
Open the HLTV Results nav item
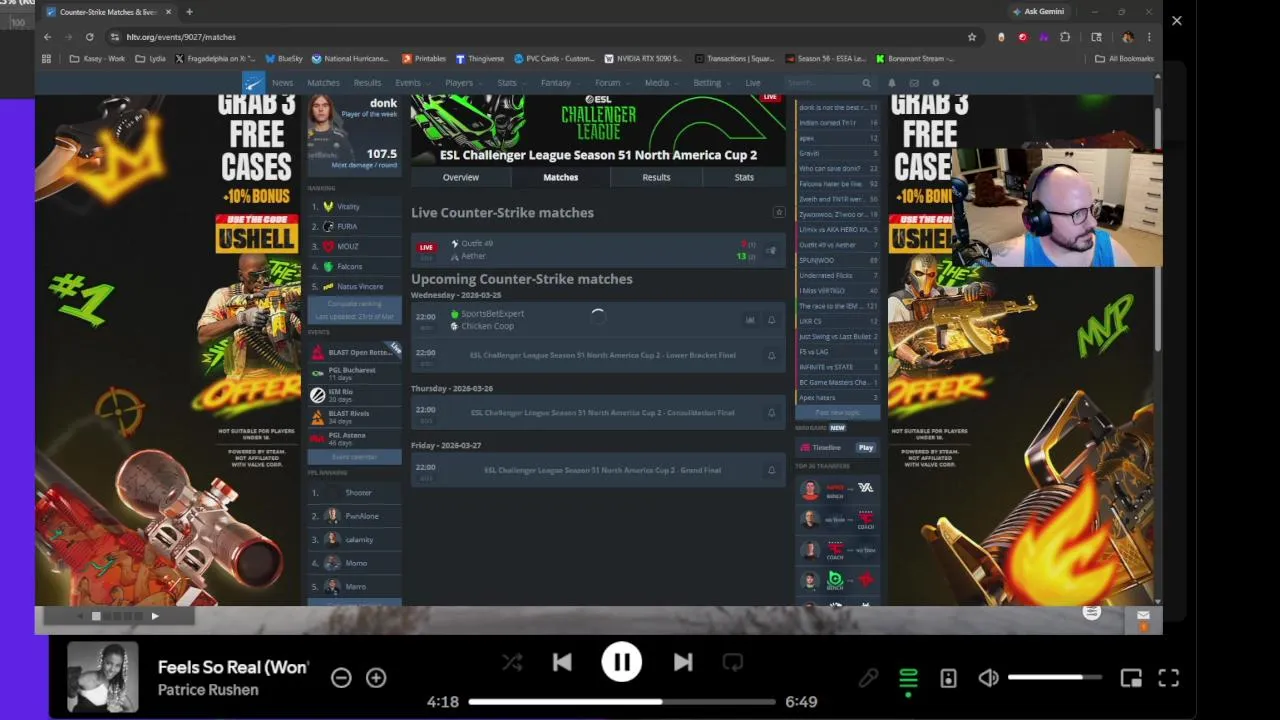(x=367, y=83)
